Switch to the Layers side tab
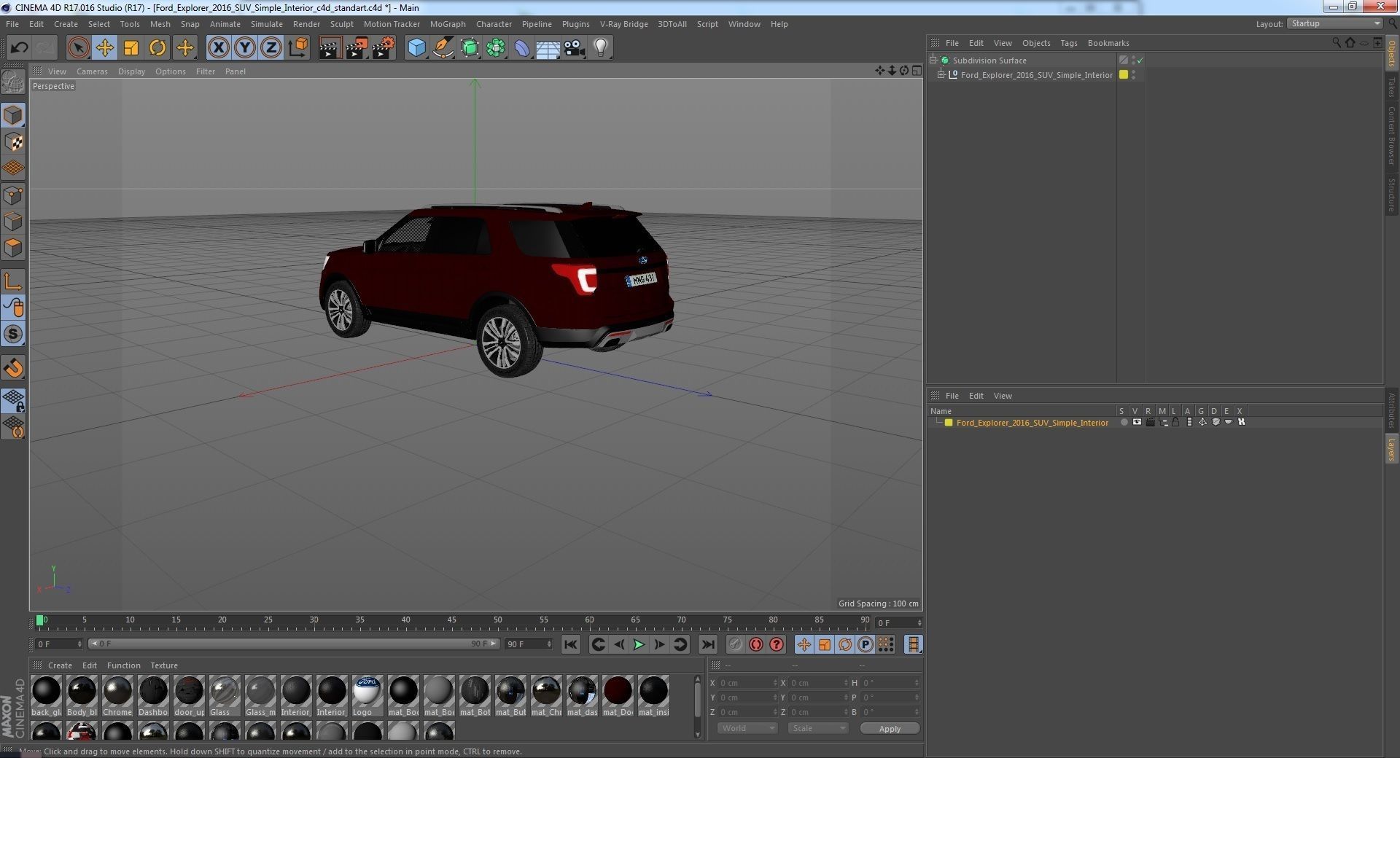The height and width of the screenshot is (844, 1400). click(x=1391, y=450)
